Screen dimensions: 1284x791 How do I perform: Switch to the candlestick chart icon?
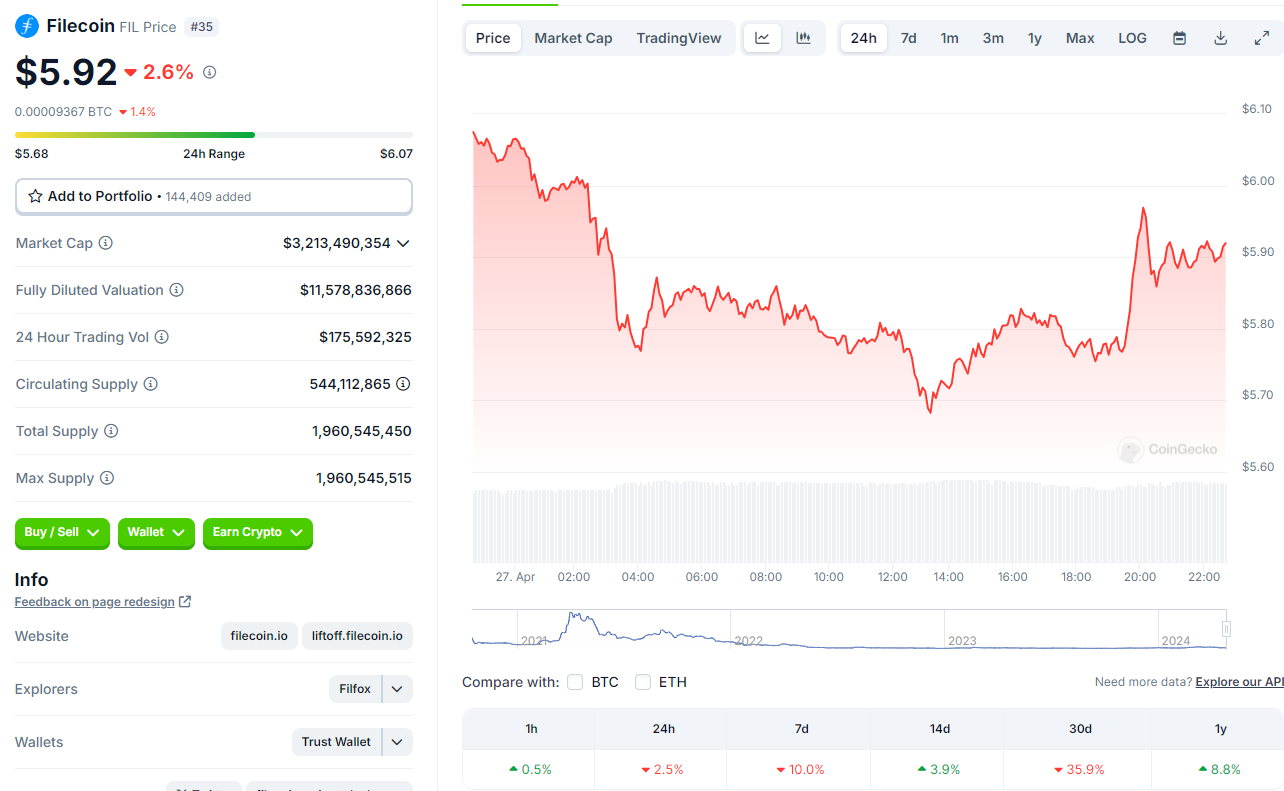pyautogui.click(x=803, y=38)
